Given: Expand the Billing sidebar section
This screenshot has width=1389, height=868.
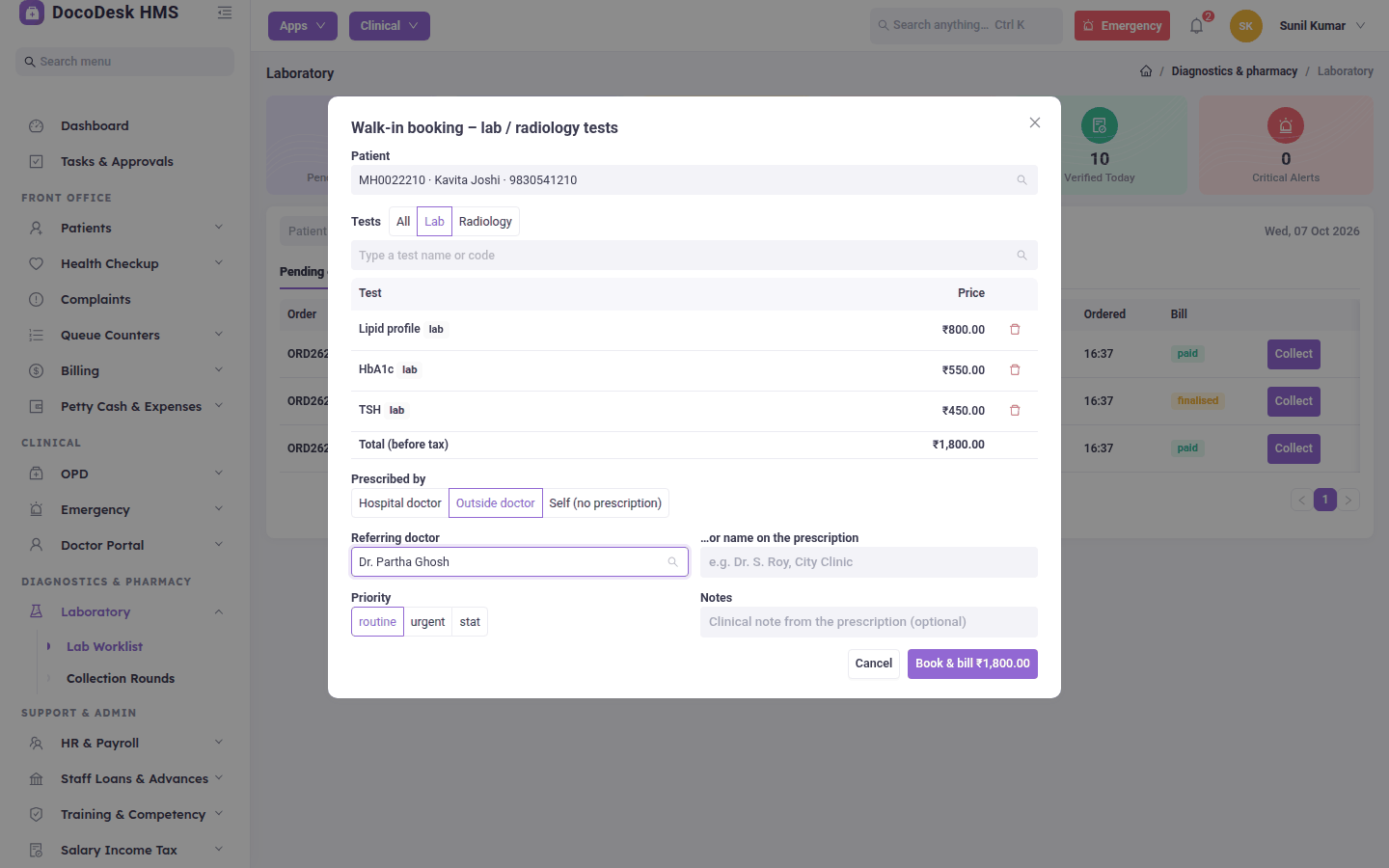Looking at the screenshot, I should point(125,371).
